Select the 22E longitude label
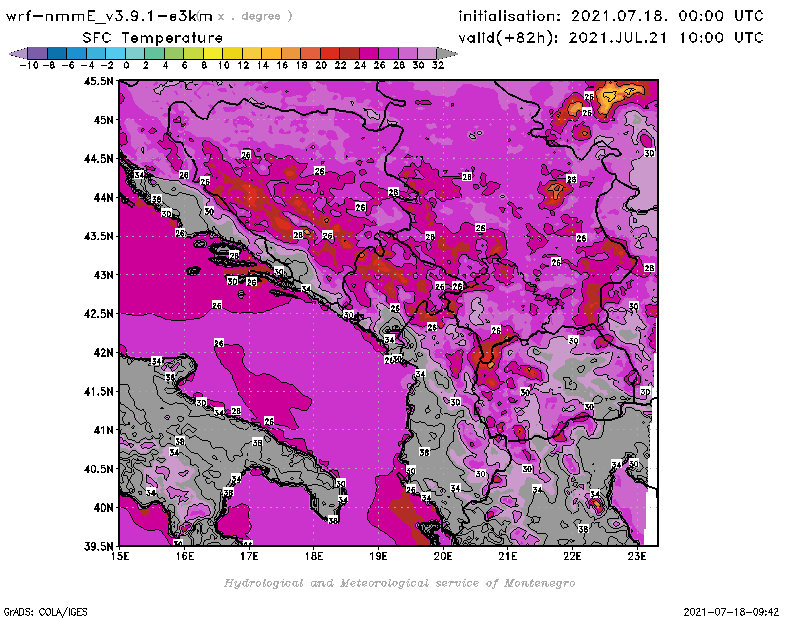The image size is (800, 618). (572, 557)
